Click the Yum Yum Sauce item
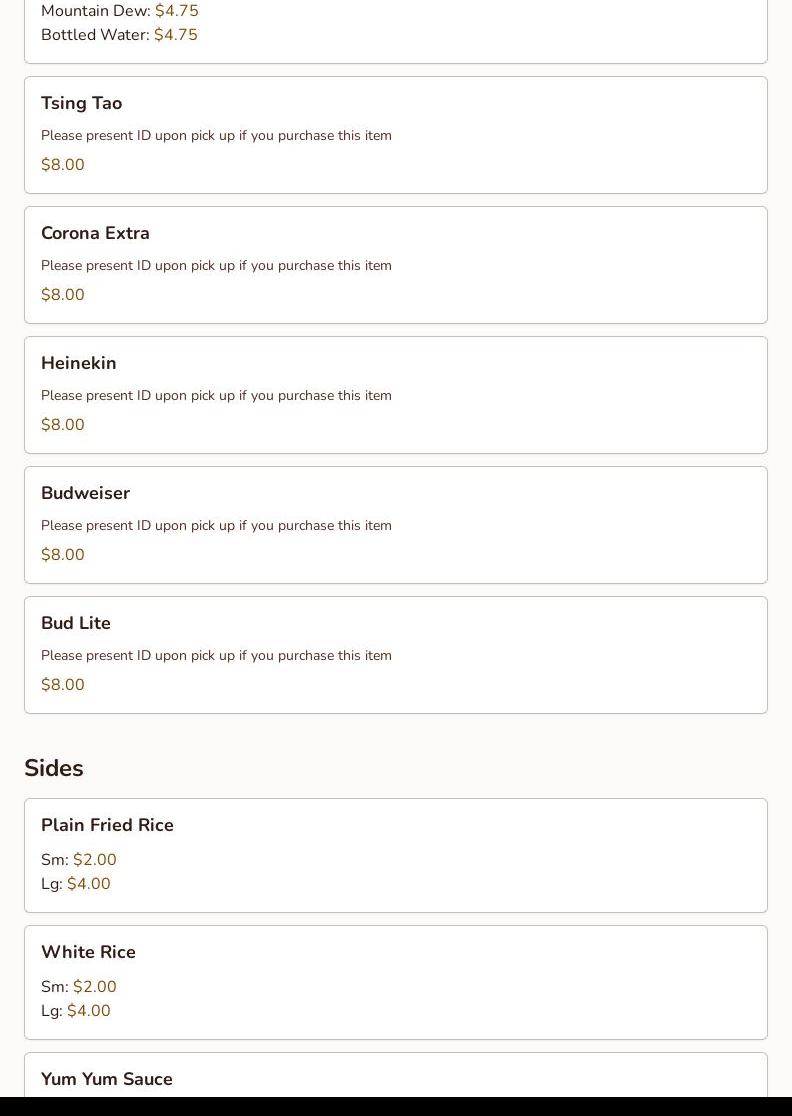The image size is (792, 1116). pos(107,1080)
